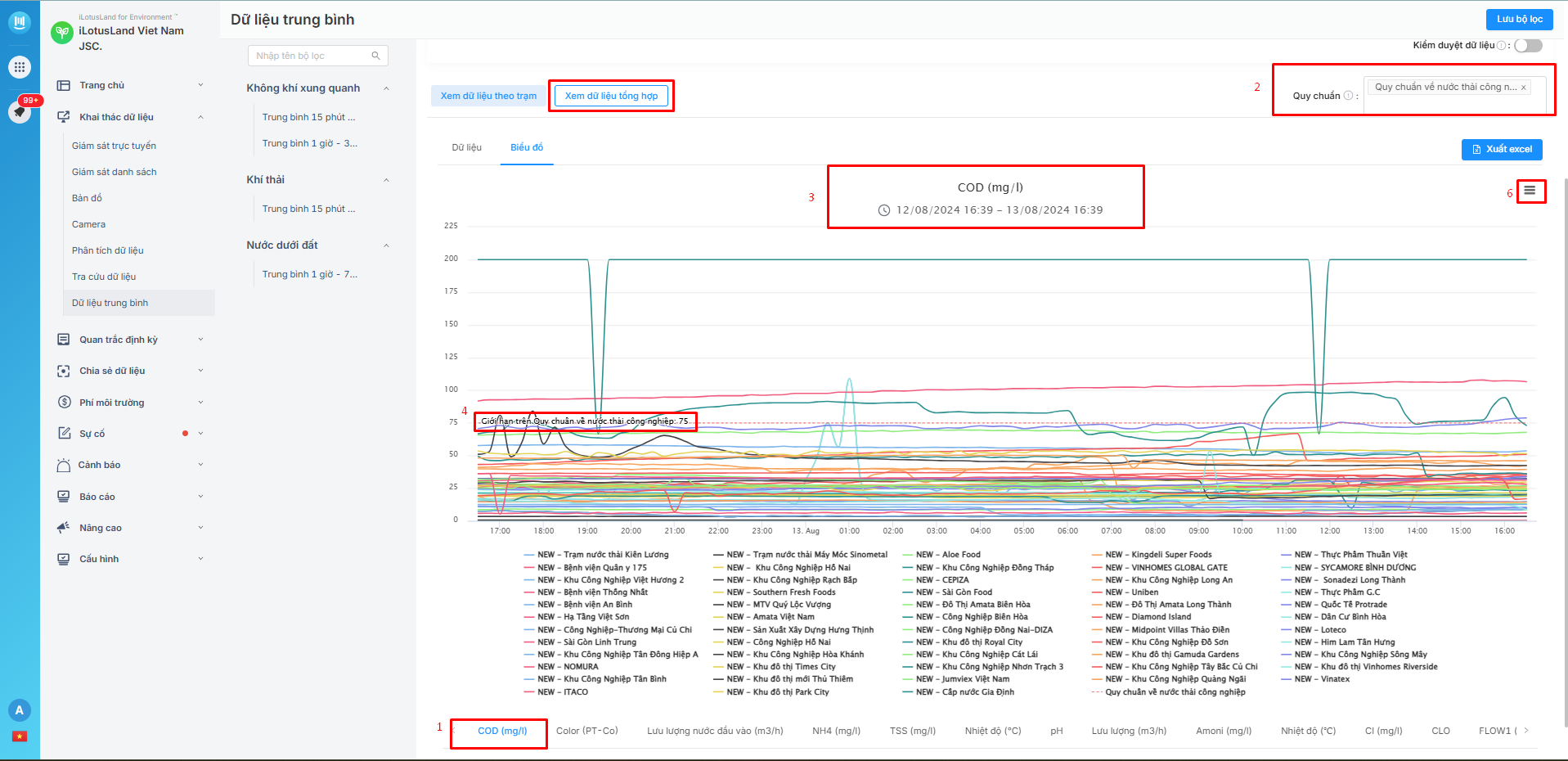This screenshot has height=761, width=1568.
Task: Click Xem dữ liệu theo trạm button
Action: click(488, 96)
